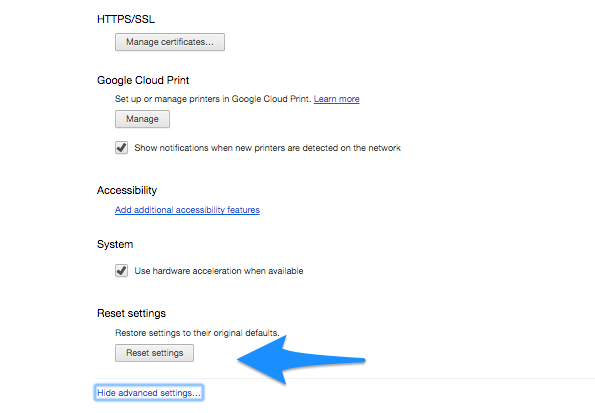Select the HTTPS/SSL section heading

click(126, 19)
